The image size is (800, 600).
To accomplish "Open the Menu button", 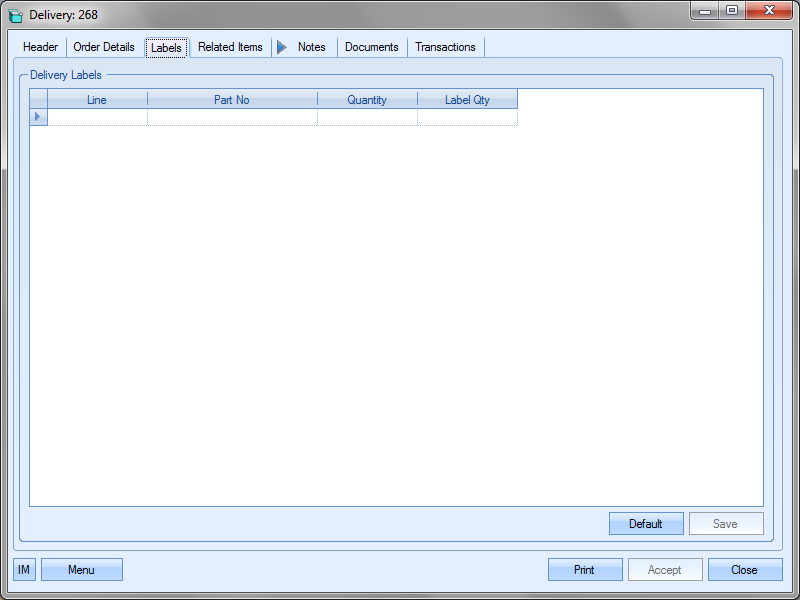I will coord(82,569).
